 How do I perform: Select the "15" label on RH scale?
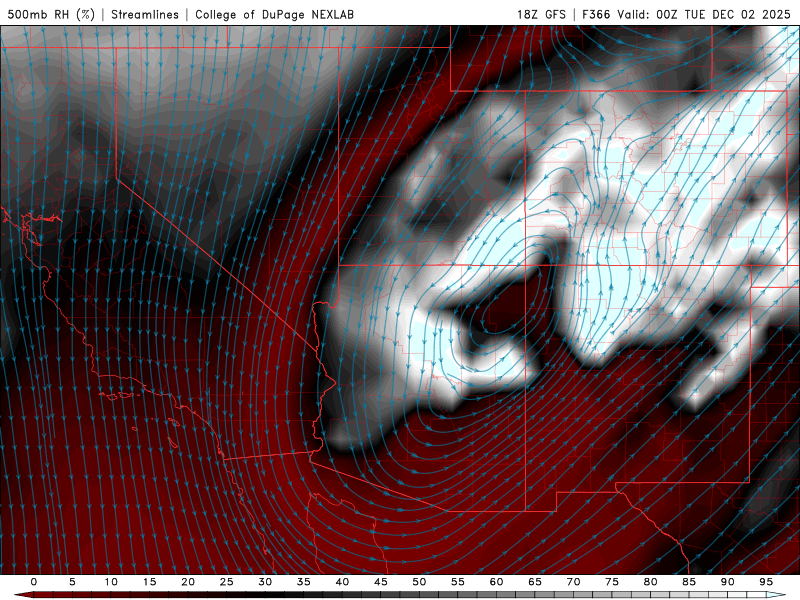[x=149, y=582]
